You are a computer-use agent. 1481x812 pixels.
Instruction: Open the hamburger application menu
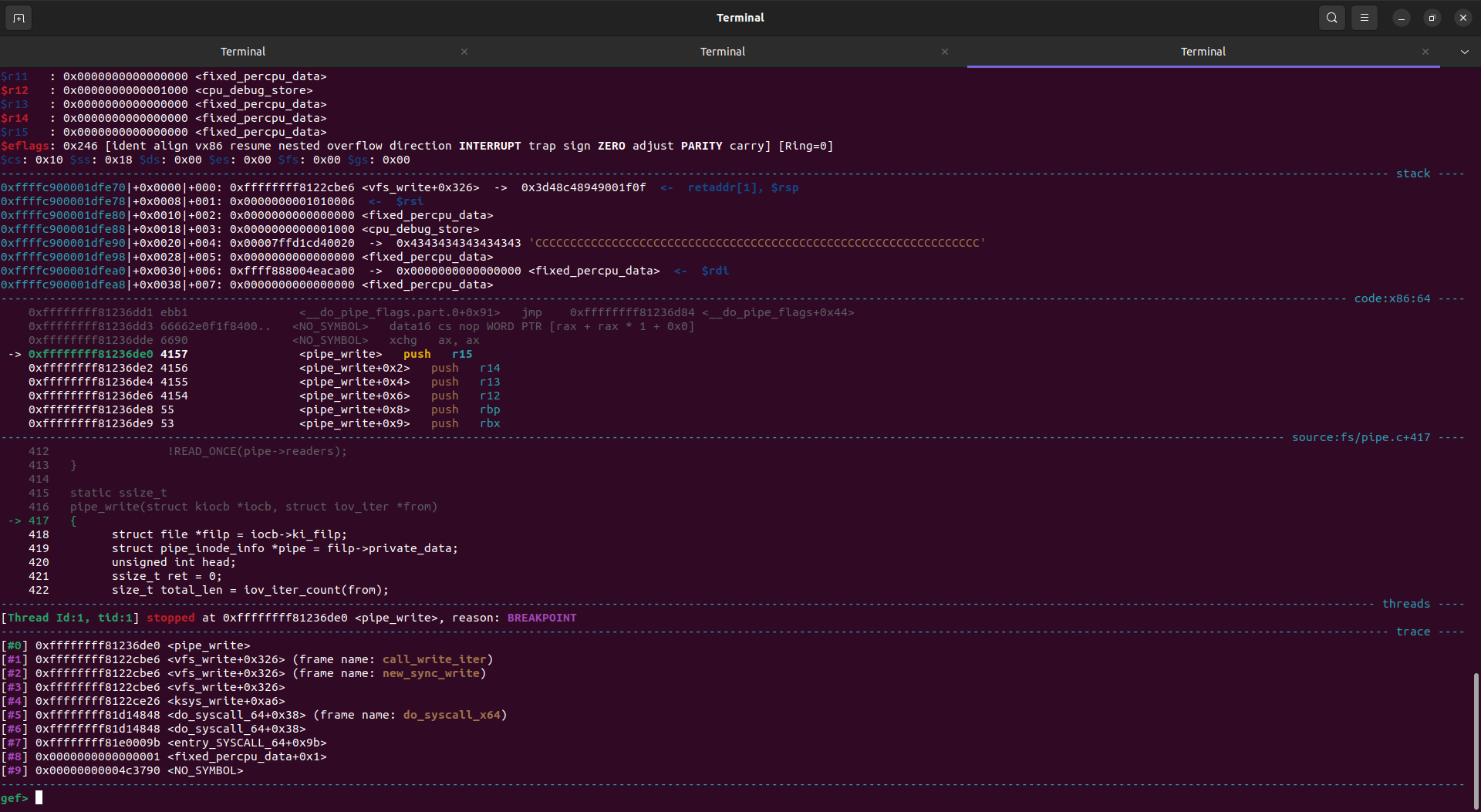click(1364, 17)
